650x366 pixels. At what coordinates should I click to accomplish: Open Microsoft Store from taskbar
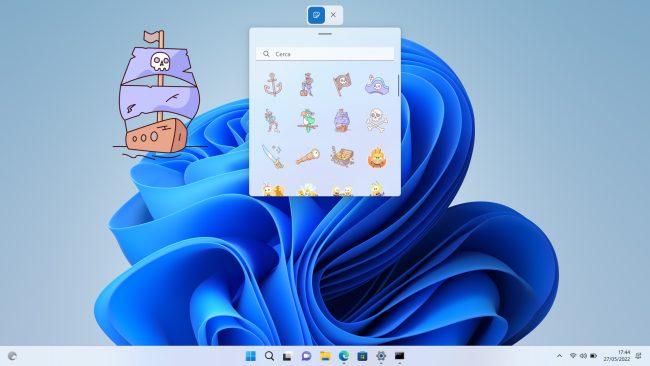(362, 356)
